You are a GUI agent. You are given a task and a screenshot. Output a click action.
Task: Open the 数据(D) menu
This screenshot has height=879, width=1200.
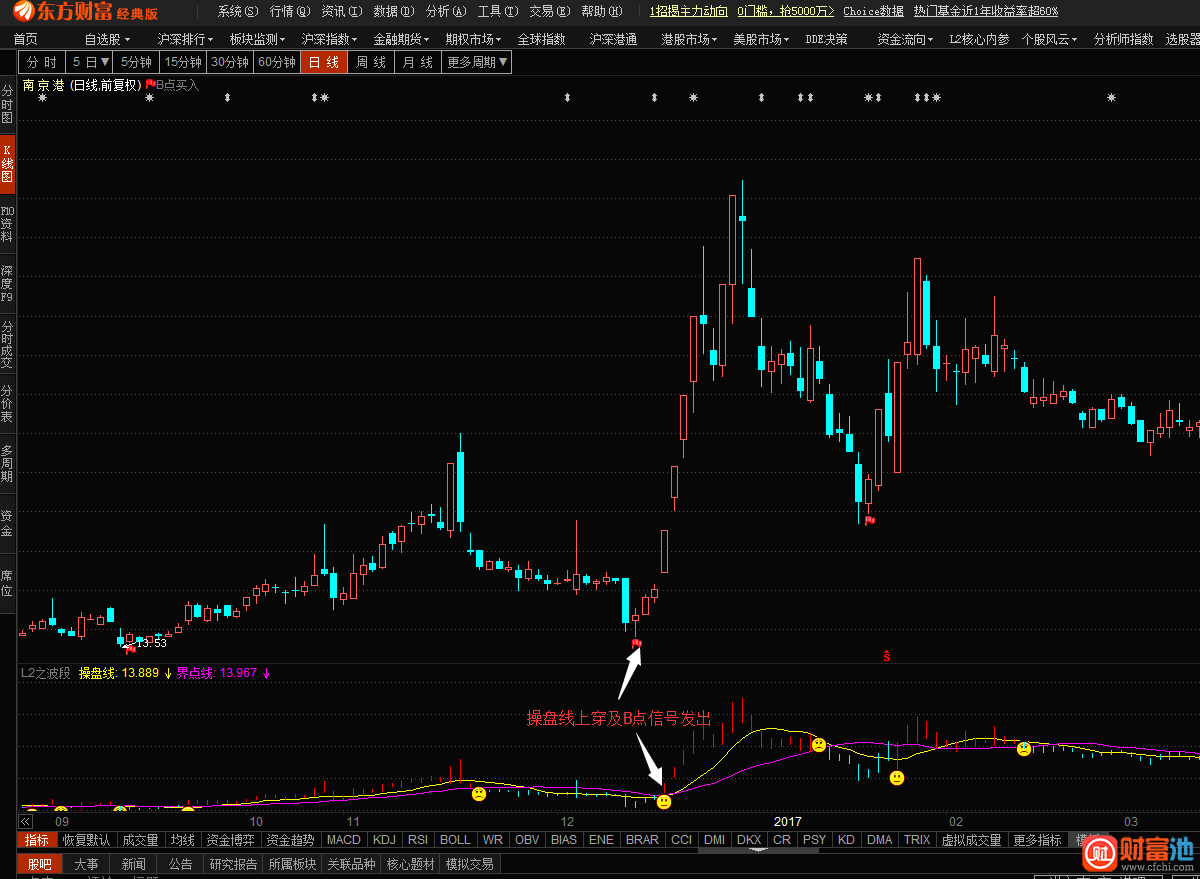tap(393, 11)
